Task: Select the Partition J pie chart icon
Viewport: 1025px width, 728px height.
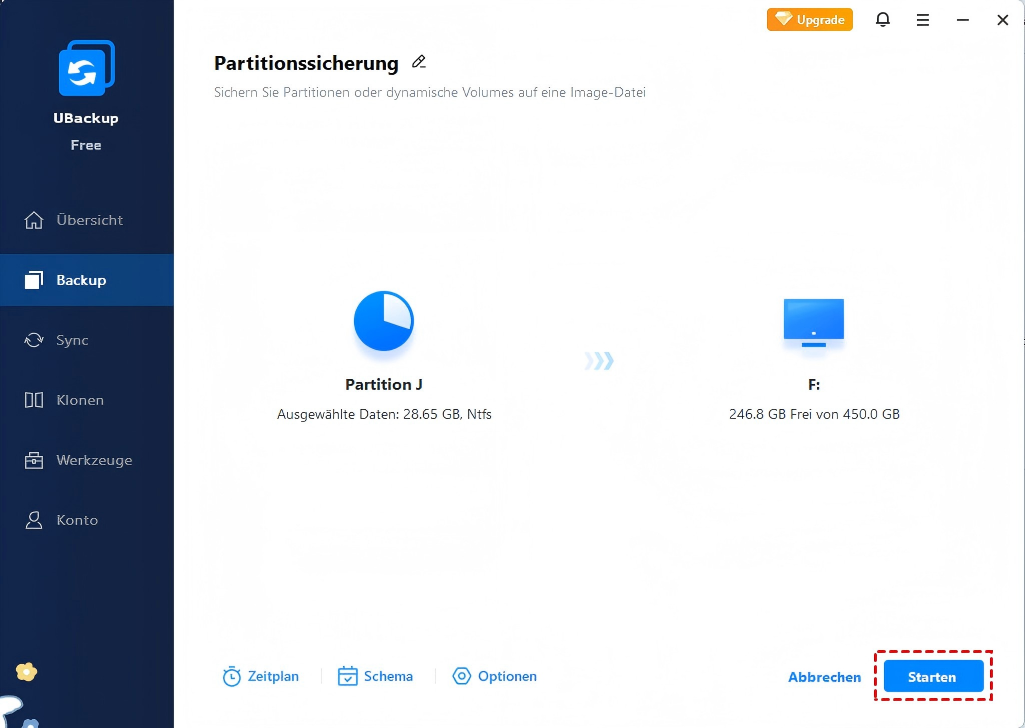Action: point(384,321)
